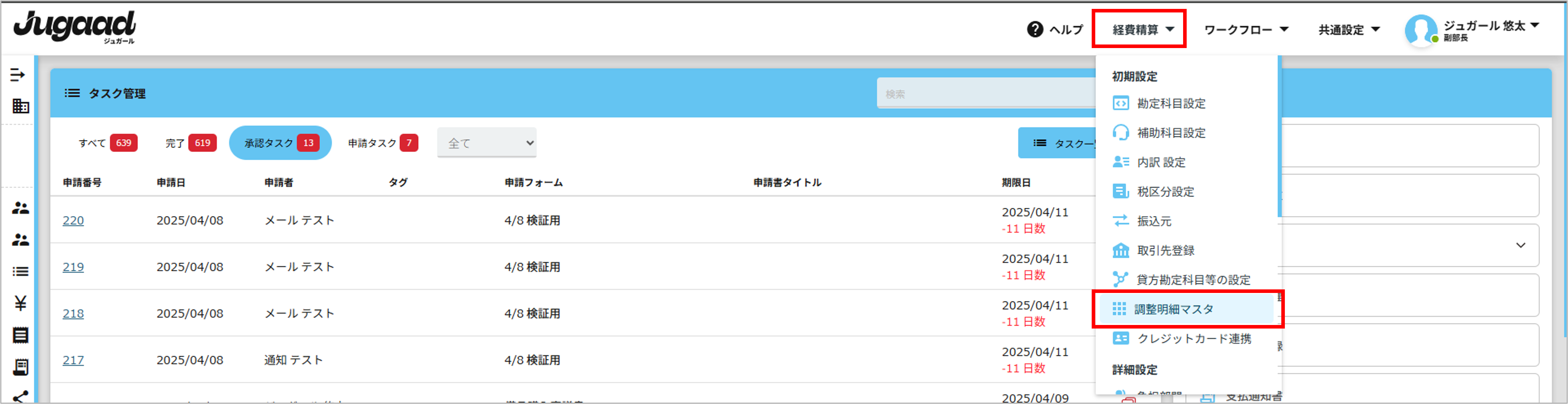Click the 取引先登録 bank icon
This screenshot has width=1568, height=404.
pyautogui.click(x=1120, y=250)
